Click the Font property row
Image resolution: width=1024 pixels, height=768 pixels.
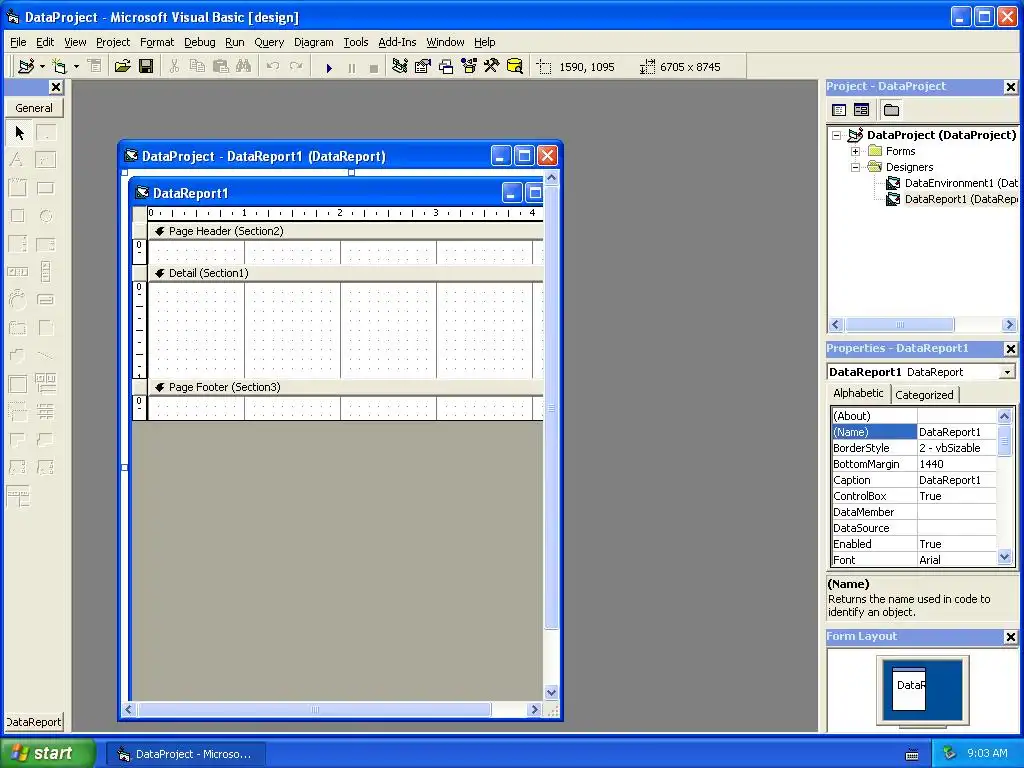[914, 560]
